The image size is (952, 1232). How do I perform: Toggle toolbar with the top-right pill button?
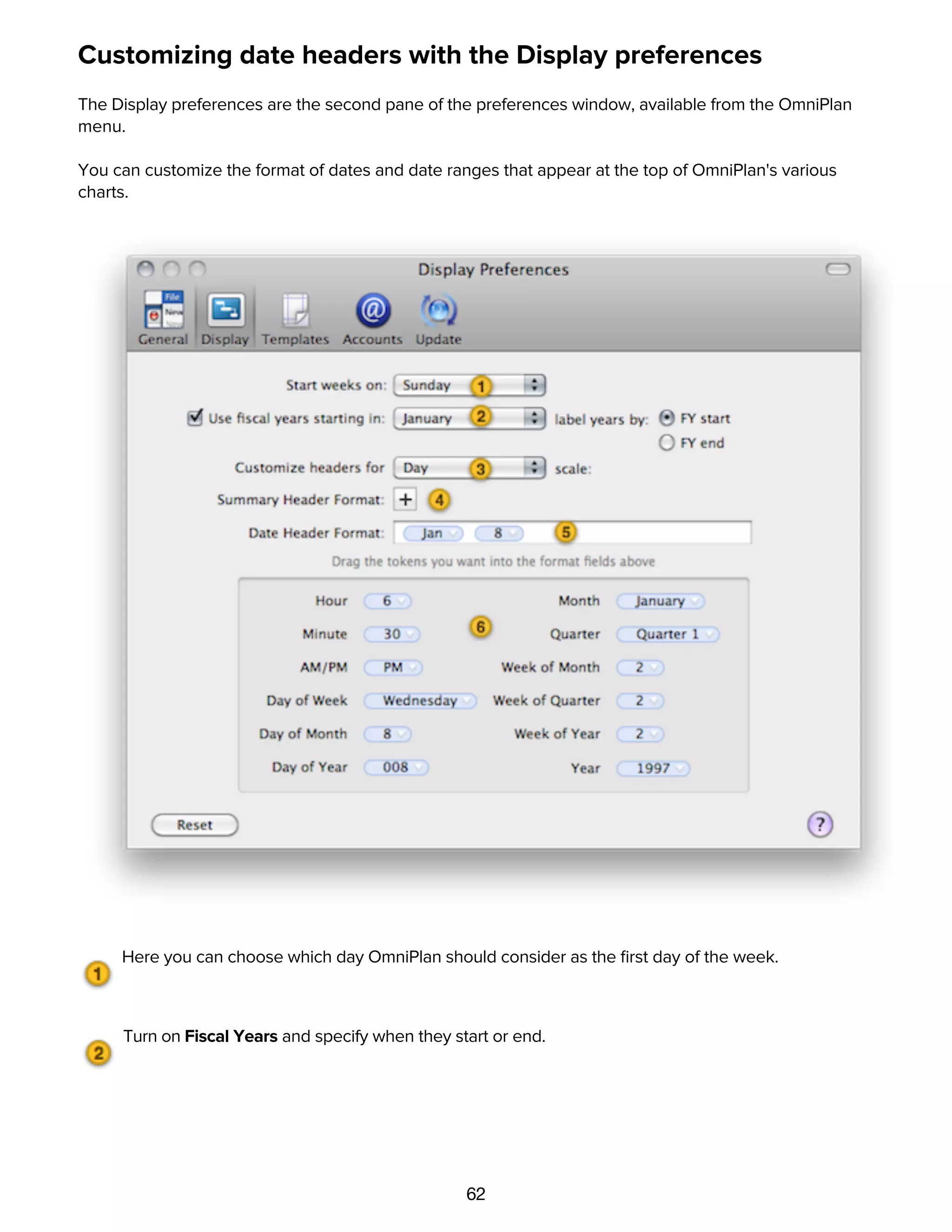[838, 270]
